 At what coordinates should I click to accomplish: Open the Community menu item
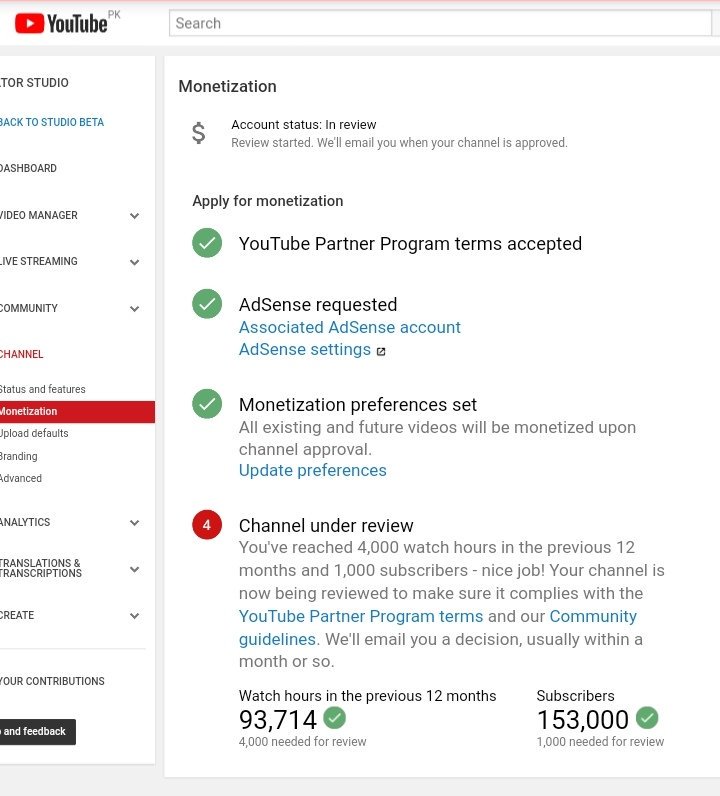pos(28,308)
